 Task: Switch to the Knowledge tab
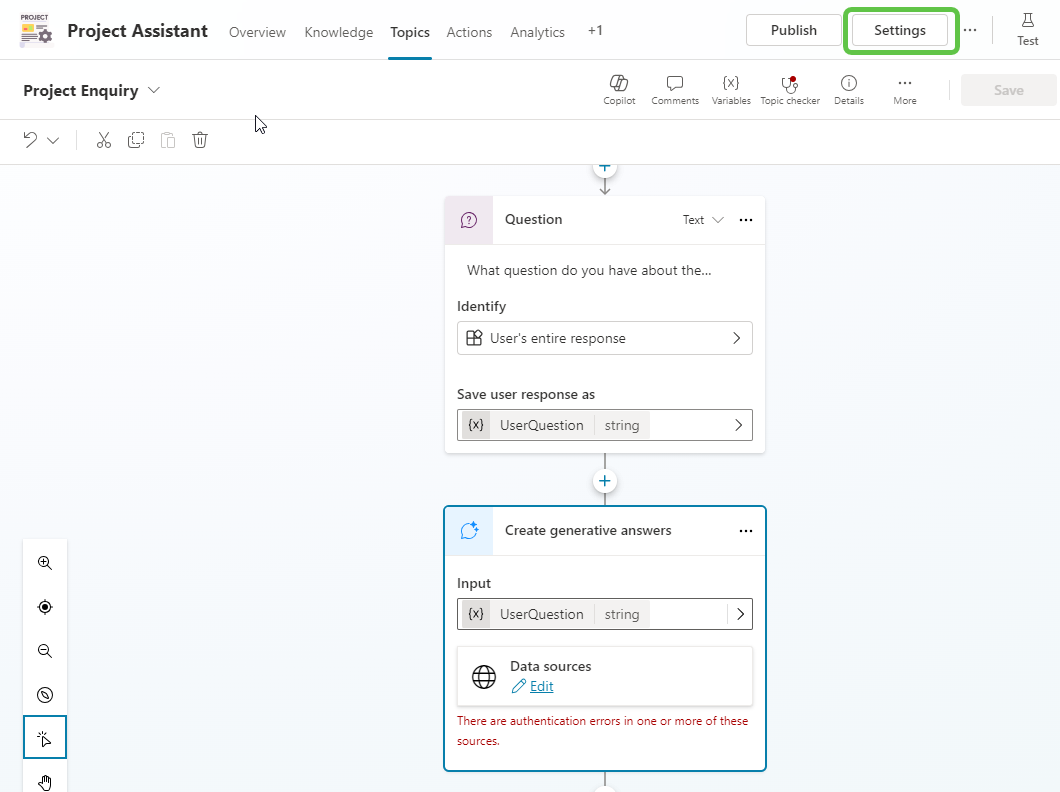(x=338, y=32)
